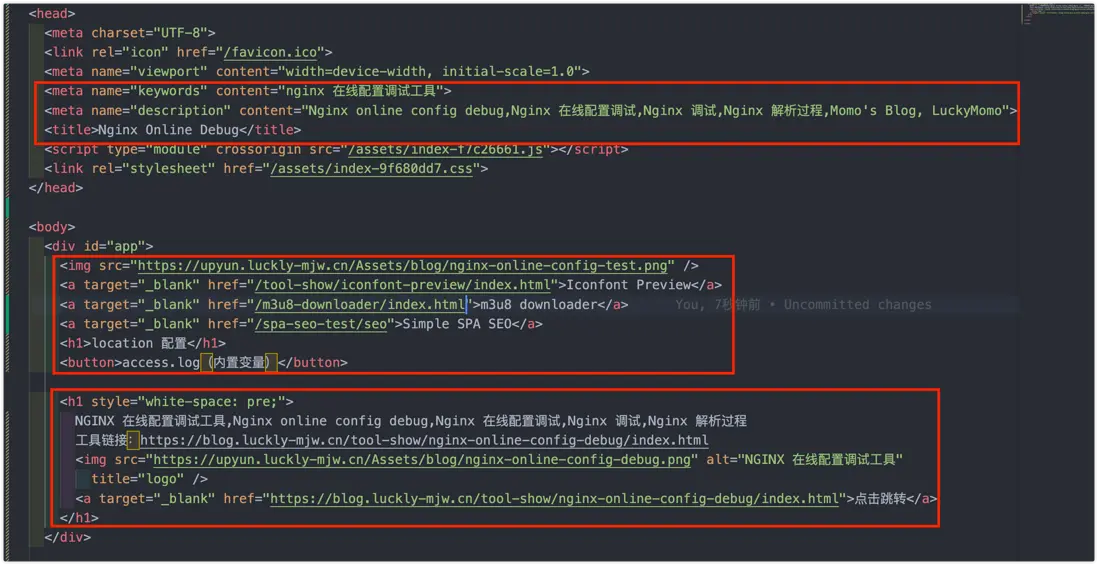This screenshot has height=565, width=1098.
Task: Click the opening body tag line
Action: coord(52,227)
